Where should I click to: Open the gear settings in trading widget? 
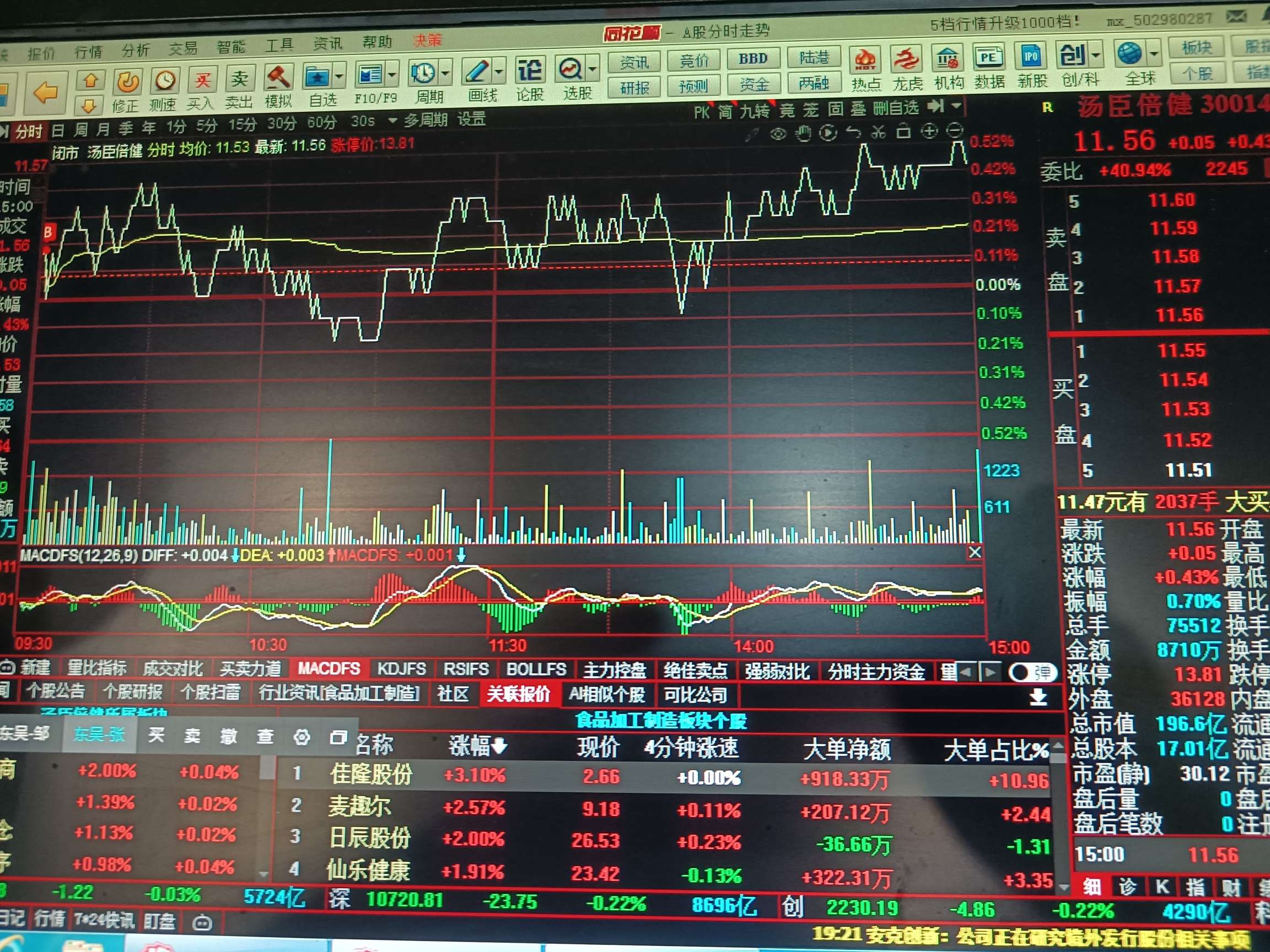pyautogui.click(x=302, y=737)
